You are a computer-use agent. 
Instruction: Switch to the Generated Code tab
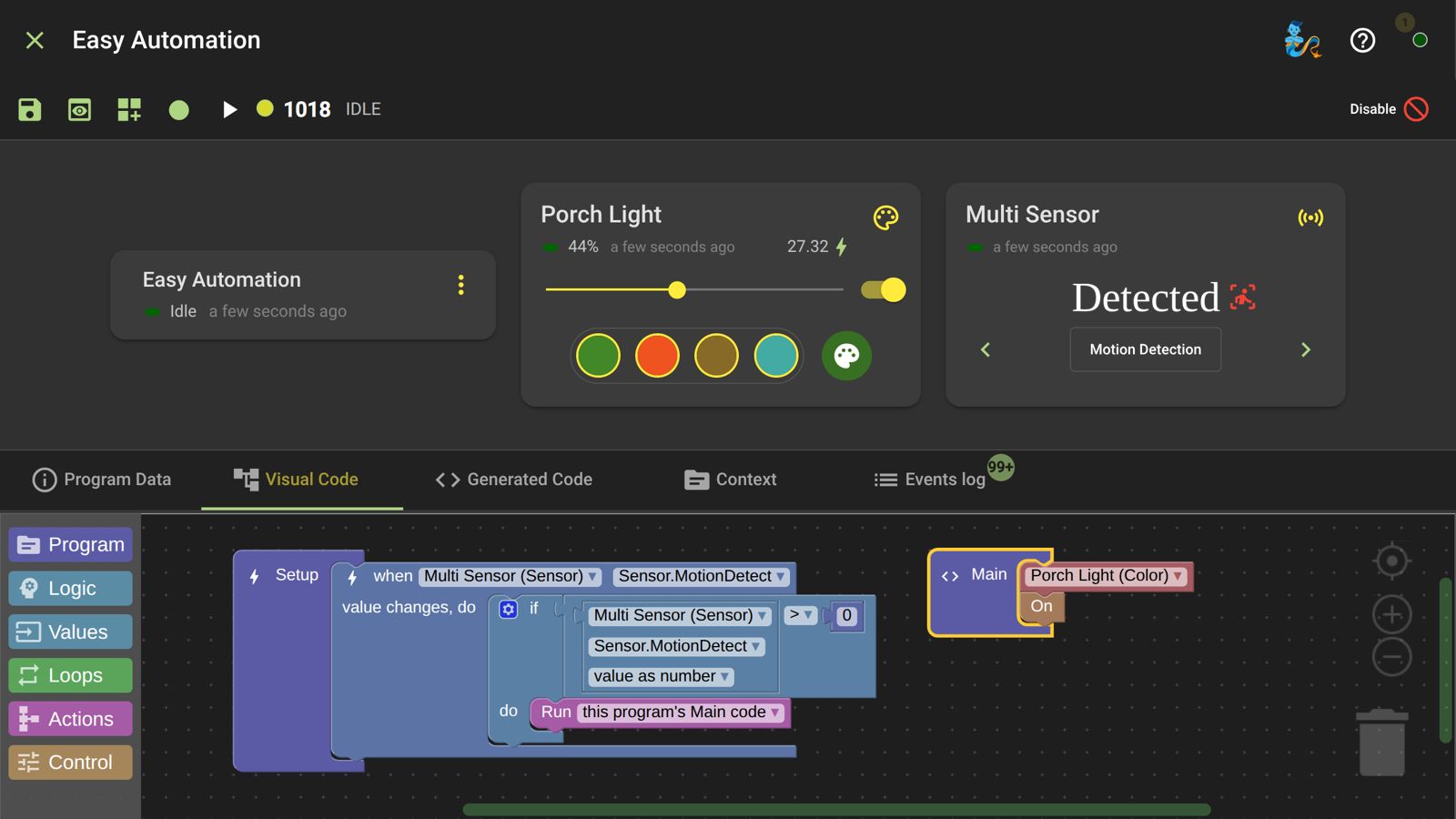point(514,480)
